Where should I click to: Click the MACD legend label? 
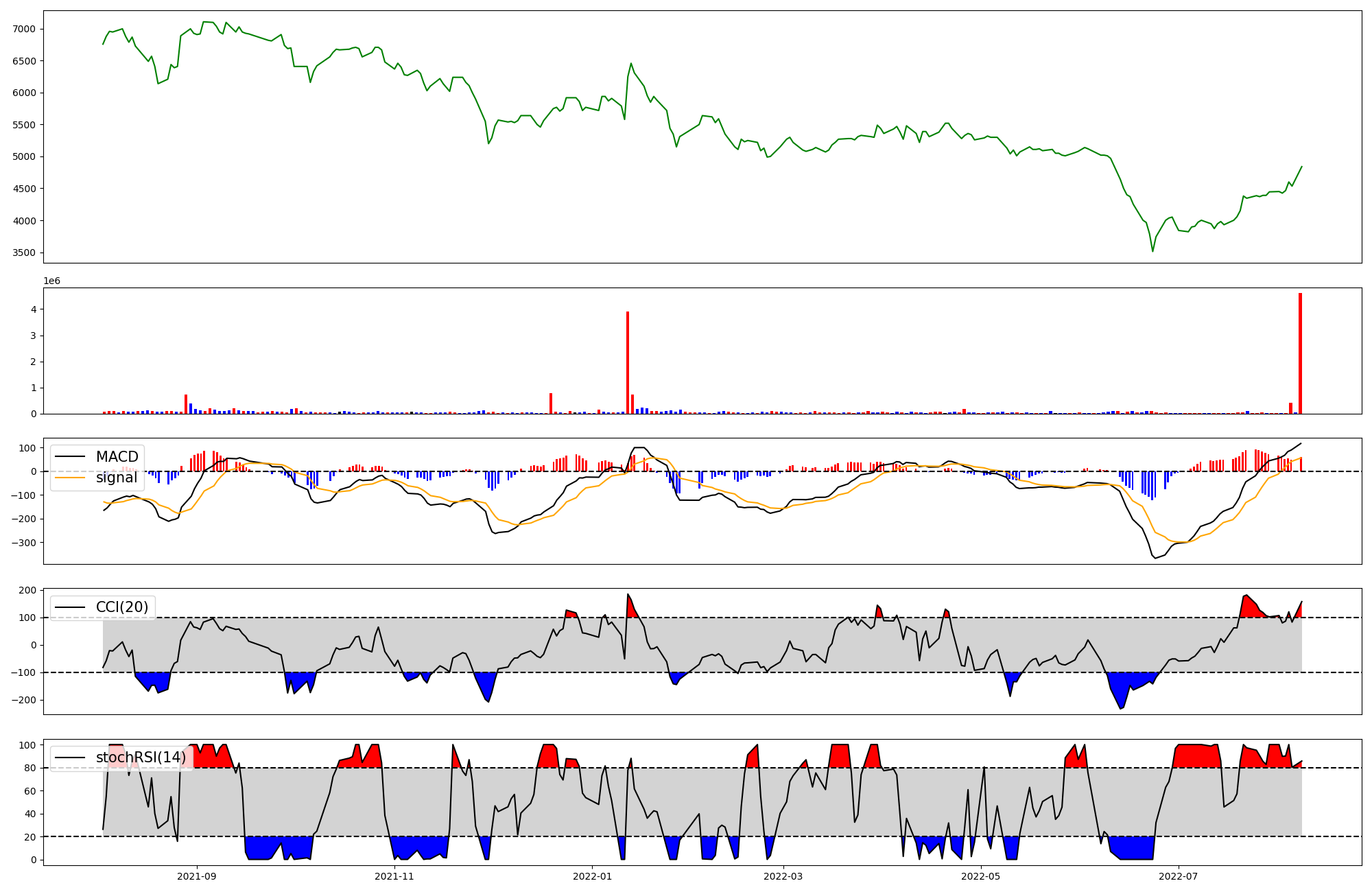[117, 457]
